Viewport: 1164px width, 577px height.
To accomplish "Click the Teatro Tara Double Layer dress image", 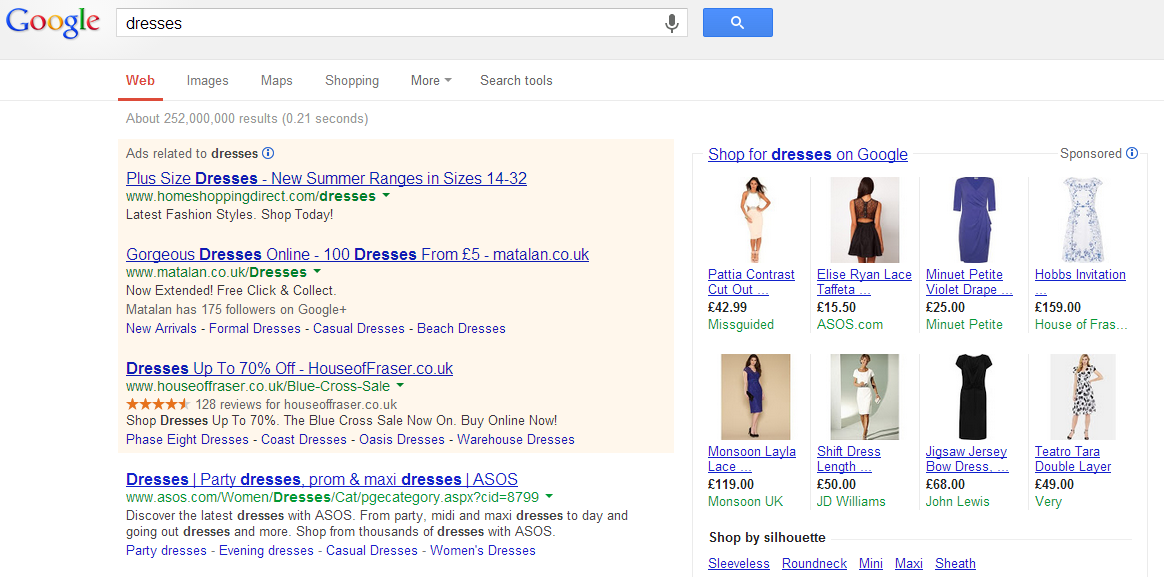I will [1082, 397].
